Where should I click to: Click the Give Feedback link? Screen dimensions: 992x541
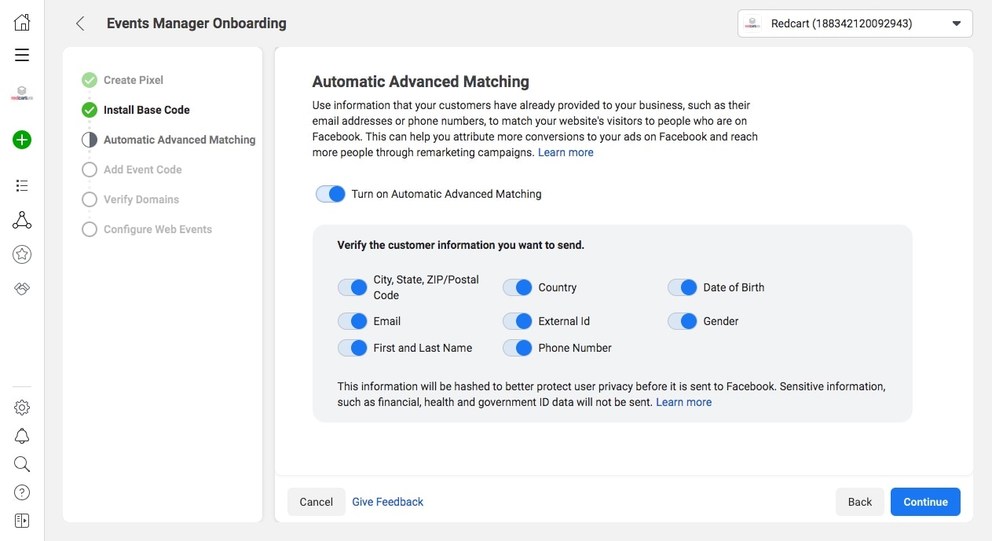coord(388,502)
